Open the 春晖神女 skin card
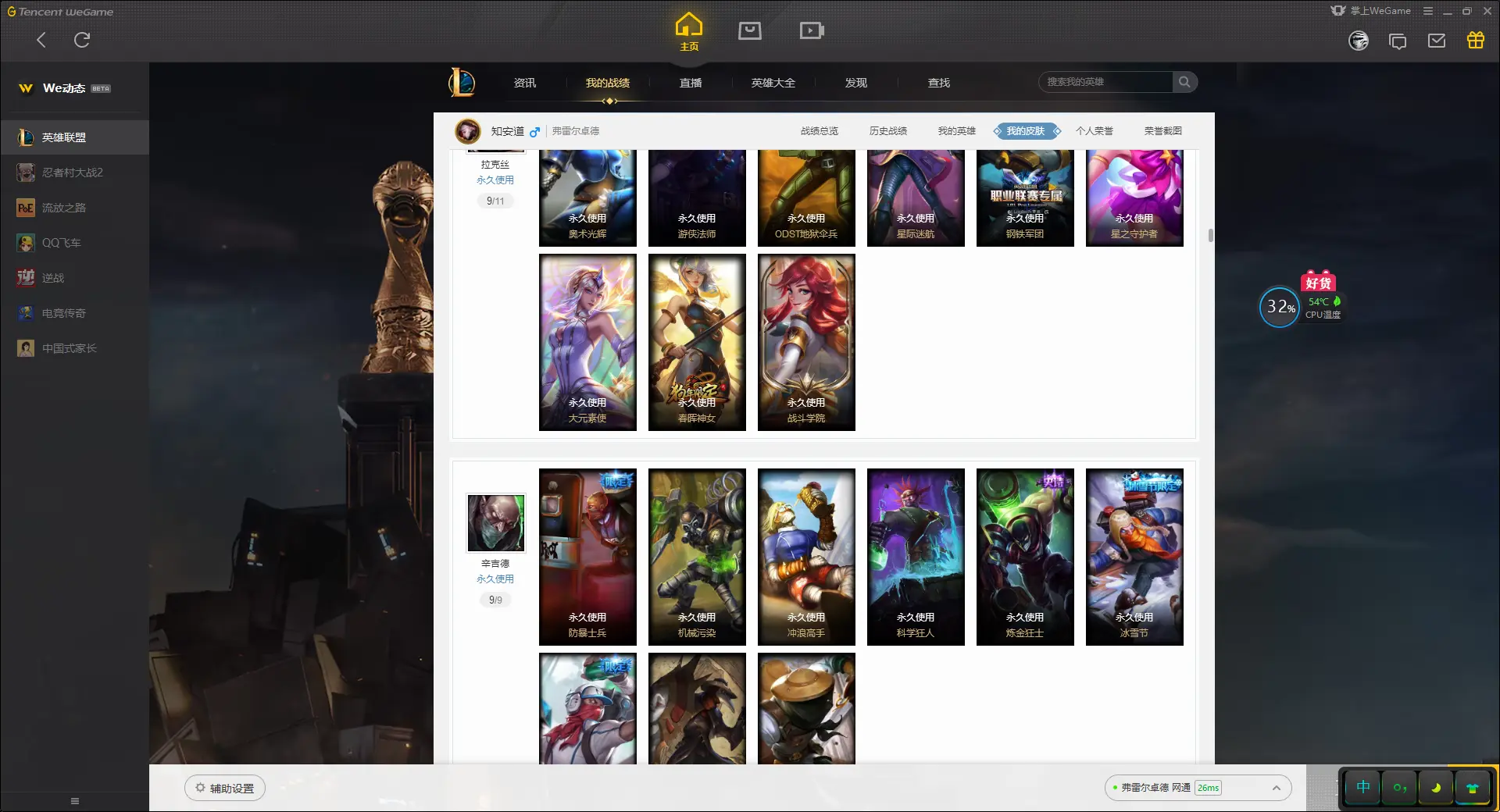 (x=697, y=342)
